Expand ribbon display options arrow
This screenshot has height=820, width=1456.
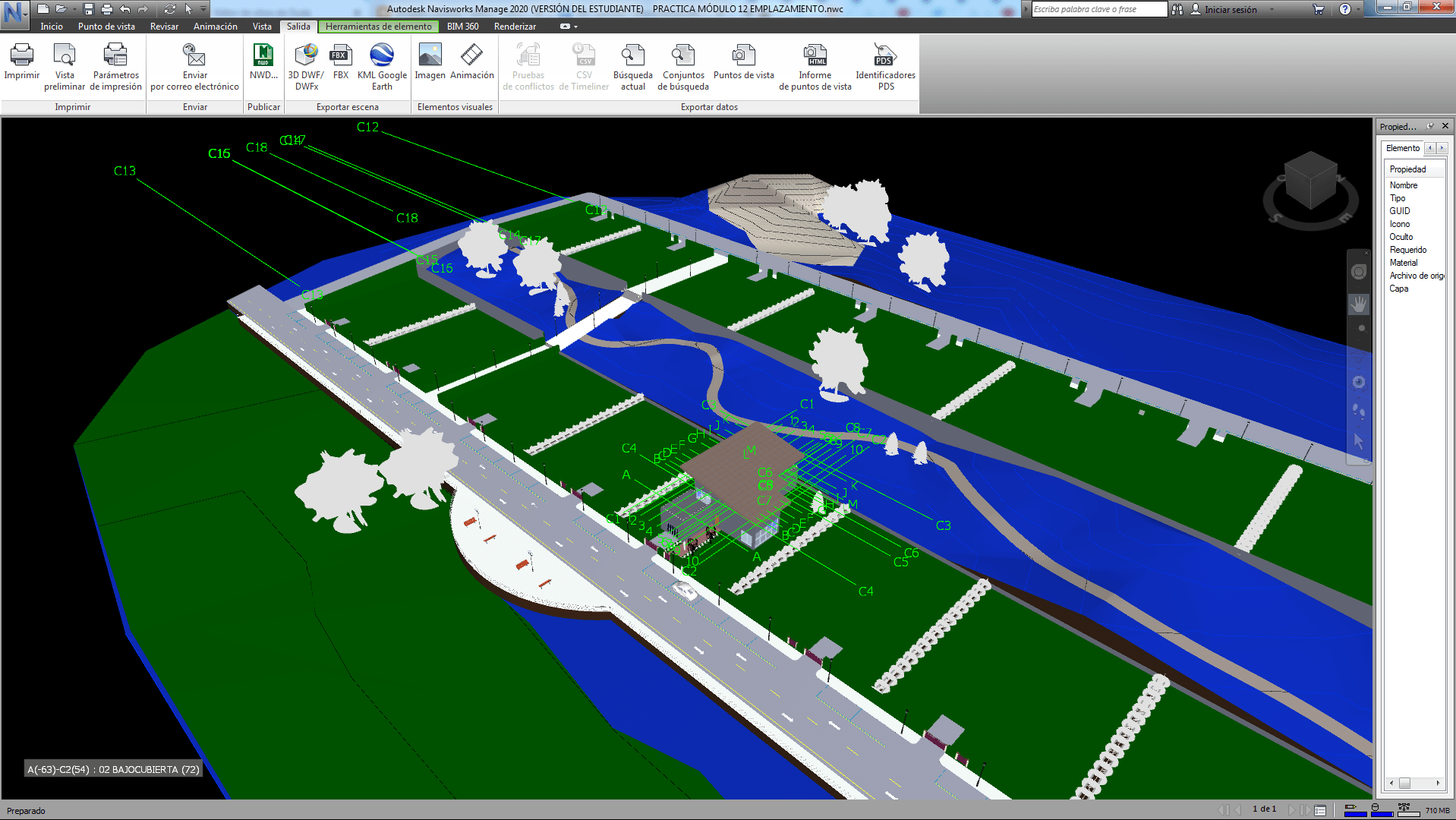click(x=576, y=27)
